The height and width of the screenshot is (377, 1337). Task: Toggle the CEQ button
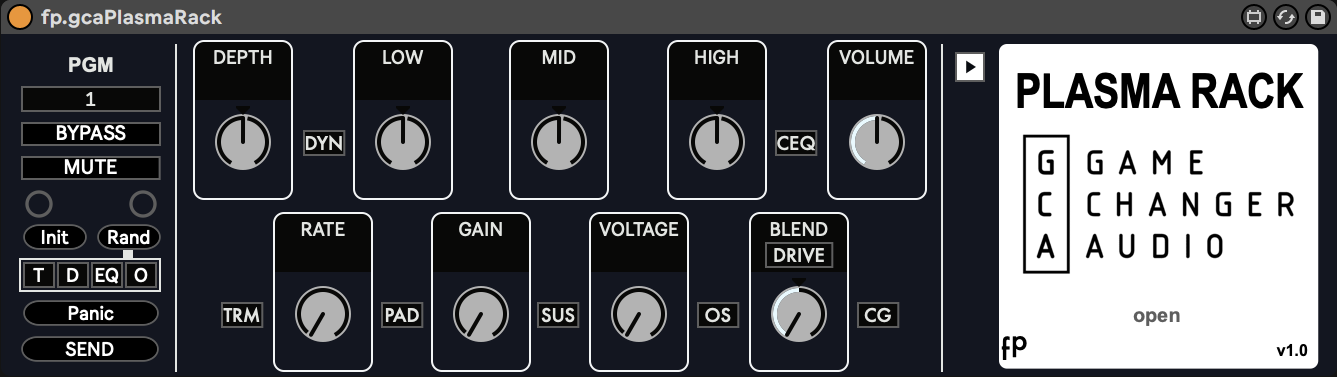click(x=796, y=144)
